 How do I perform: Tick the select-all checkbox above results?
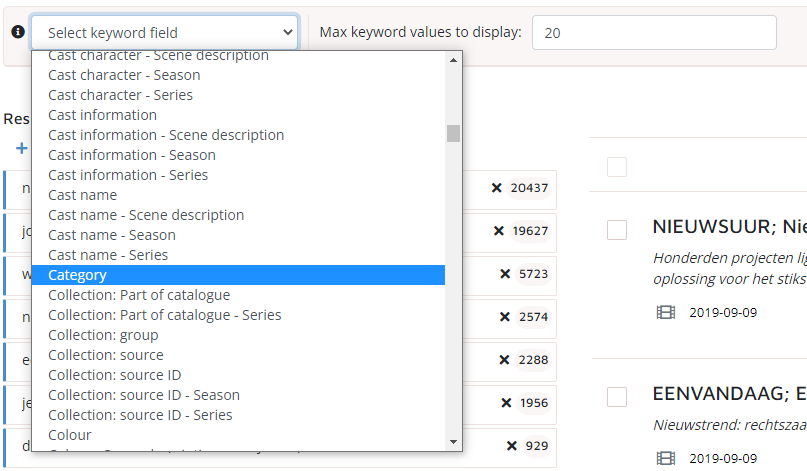point(617,167)
